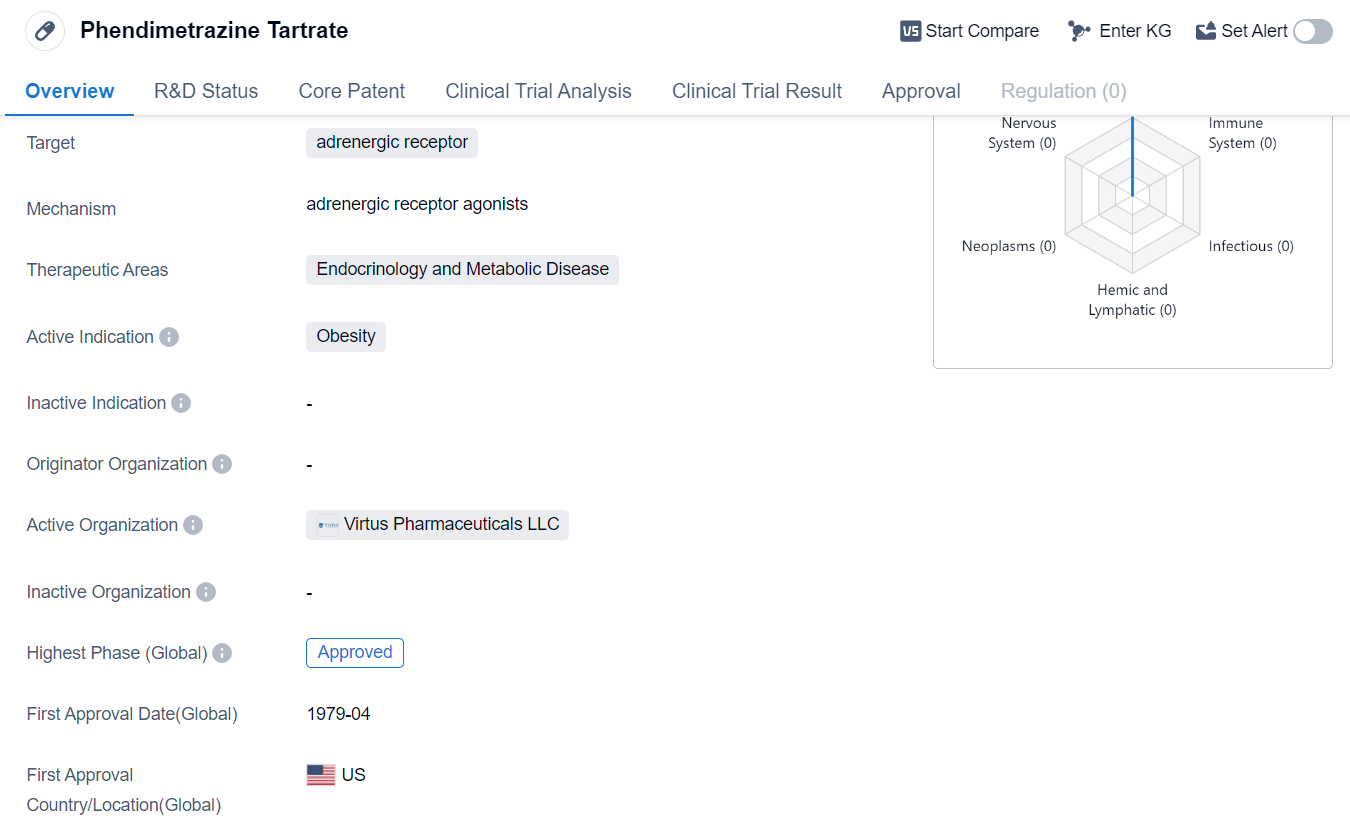Click the adrenergic receptor target tag
Viewport: 1350px width, 830px height.
(x=392, y=143)
